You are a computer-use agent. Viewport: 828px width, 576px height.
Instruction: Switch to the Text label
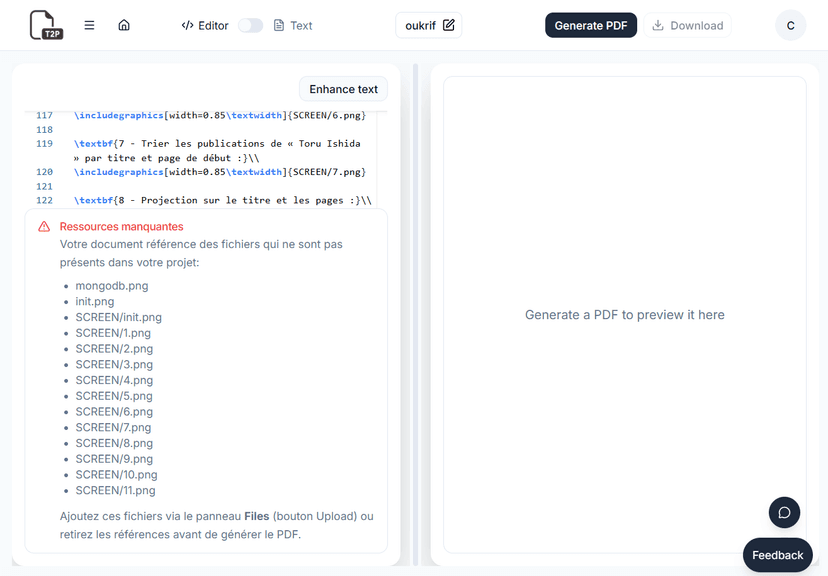[x=301, y=26]
